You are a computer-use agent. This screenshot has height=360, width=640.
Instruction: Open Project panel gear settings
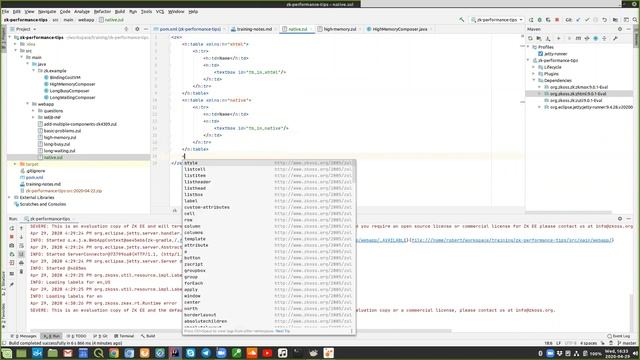[x=137, y=29]
